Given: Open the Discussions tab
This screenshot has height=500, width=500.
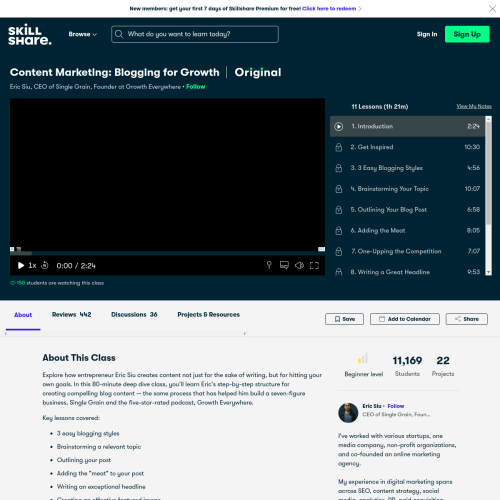Looking at the screenshot, I should (134, 315).
